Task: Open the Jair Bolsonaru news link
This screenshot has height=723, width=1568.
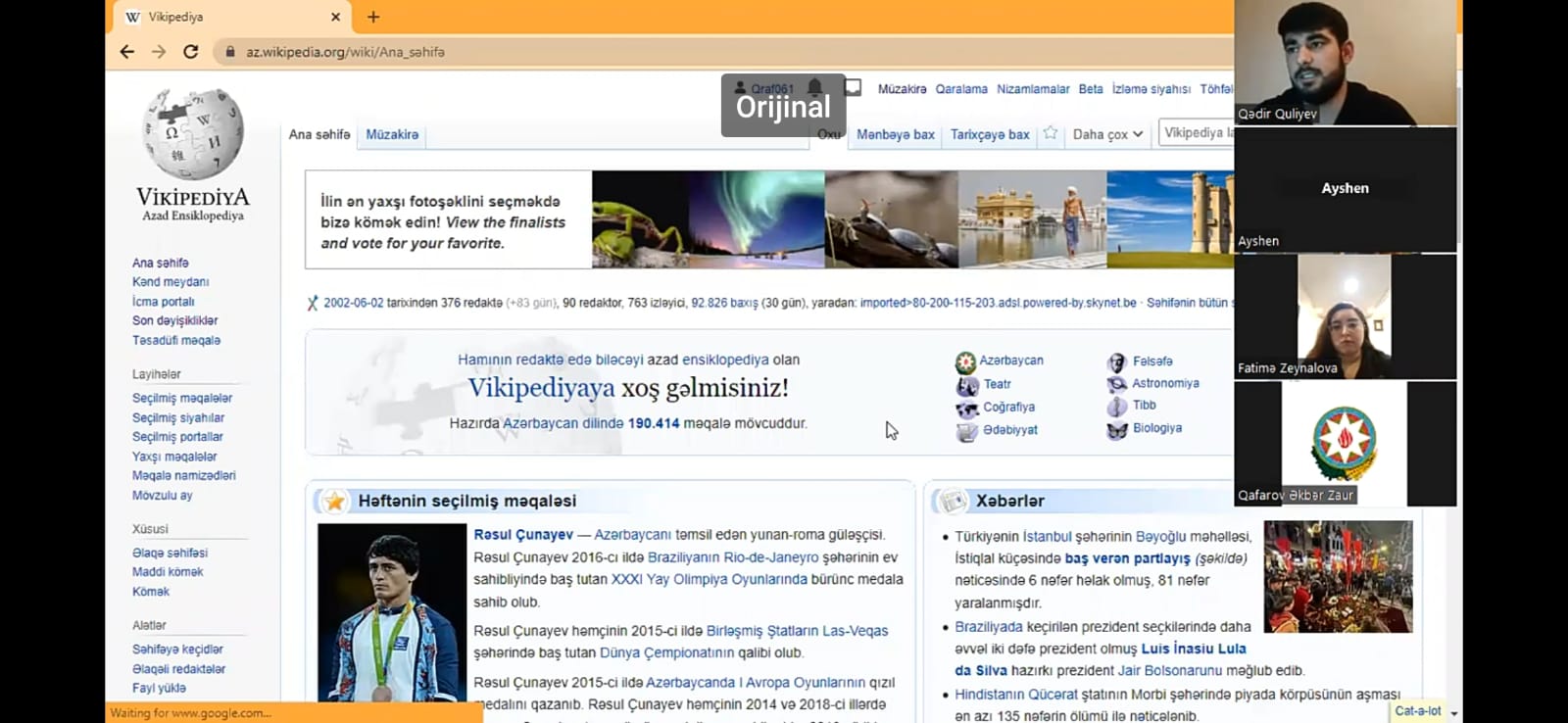Action: coord(1170,671)
